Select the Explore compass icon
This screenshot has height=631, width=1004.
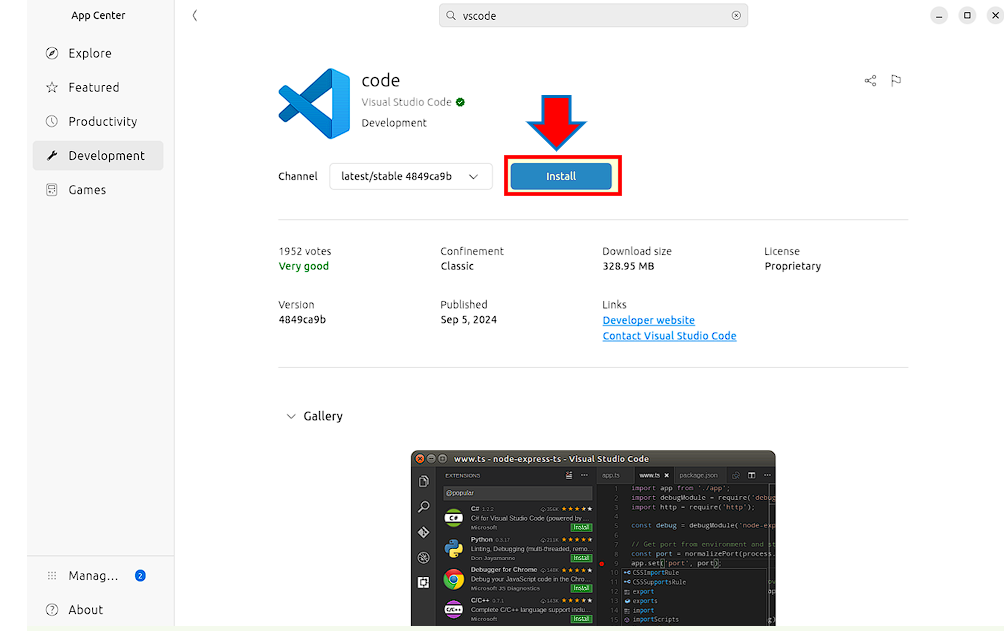point(52,53)
